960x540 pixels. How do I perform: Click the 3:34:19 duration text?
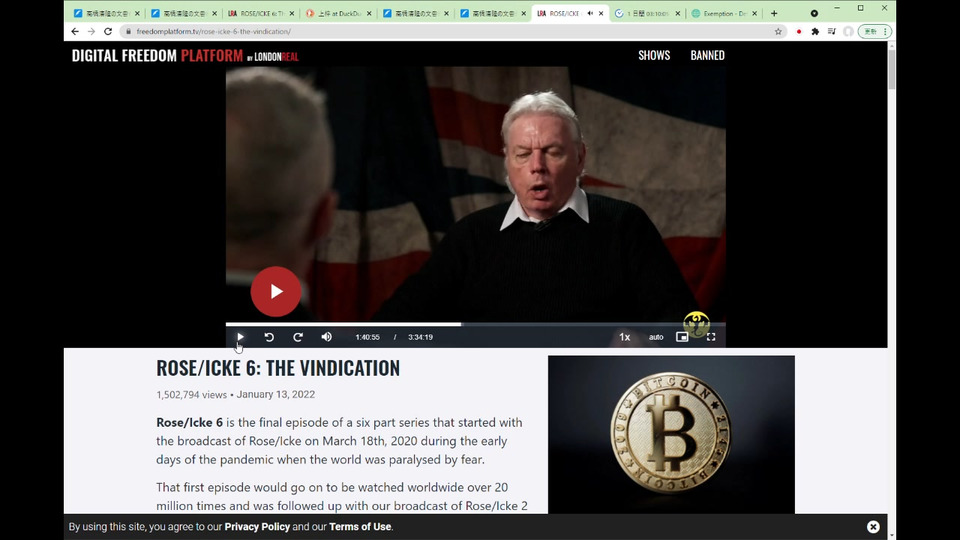pyautogui.click(x=421, y=337)
